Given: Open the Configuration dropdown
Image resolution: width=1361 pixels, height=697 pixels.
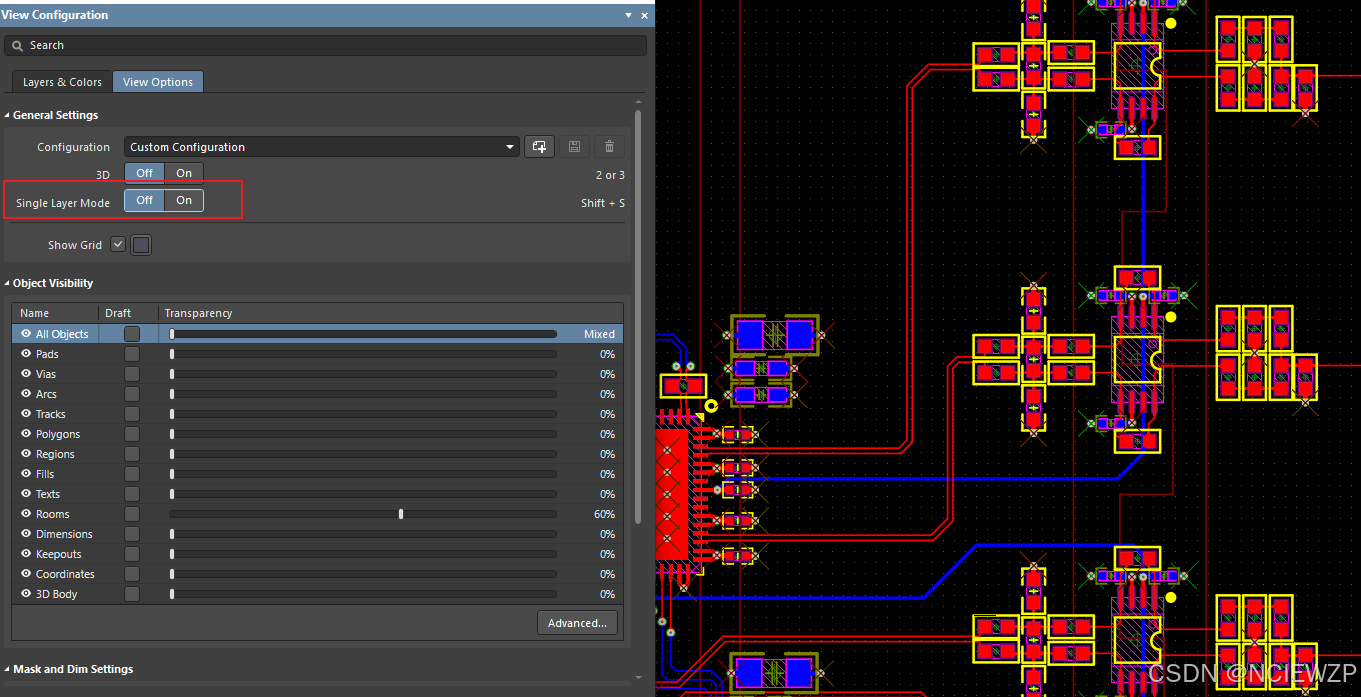Looking at the screenshot, I should [321, 147].
